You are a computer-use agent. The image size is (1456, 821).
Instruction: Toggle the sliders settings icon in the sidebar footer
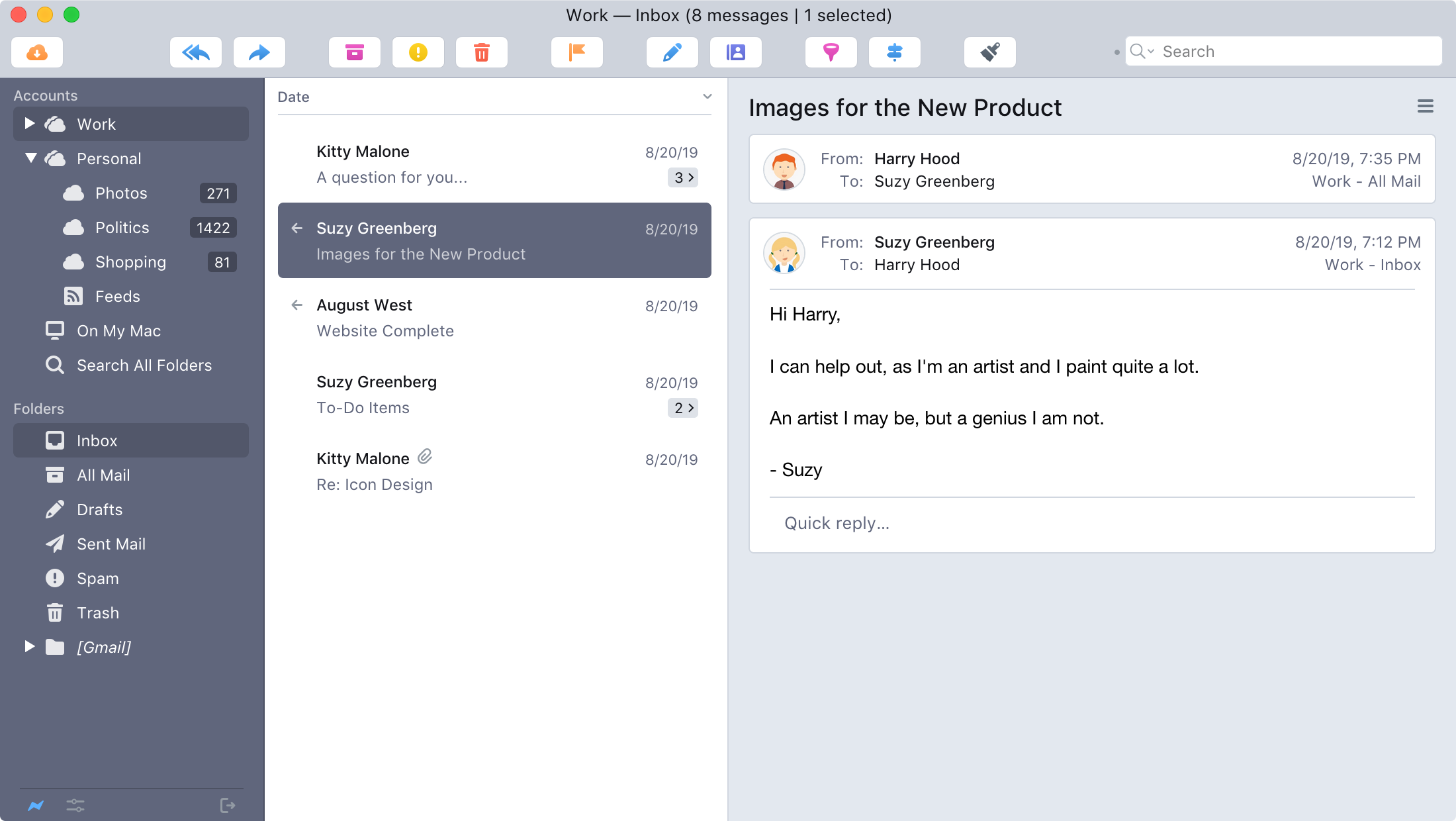75,805
